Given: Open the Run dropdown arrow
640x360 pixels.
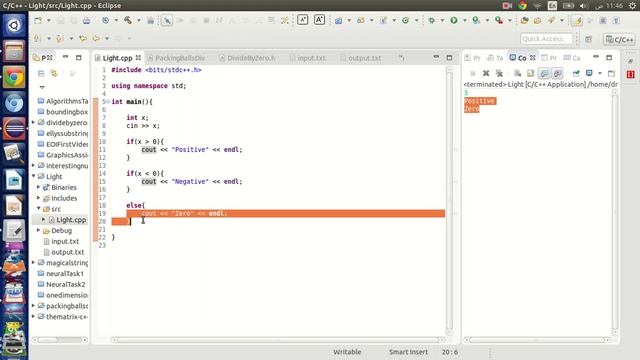Looking at the screenshot, I should (464, 20).
